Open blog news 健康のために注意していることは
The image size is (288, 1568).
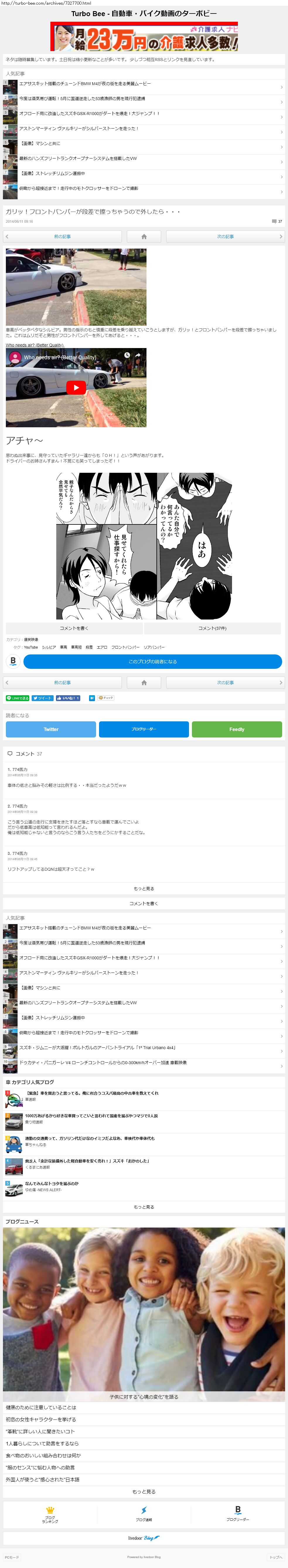(144, 1407)
